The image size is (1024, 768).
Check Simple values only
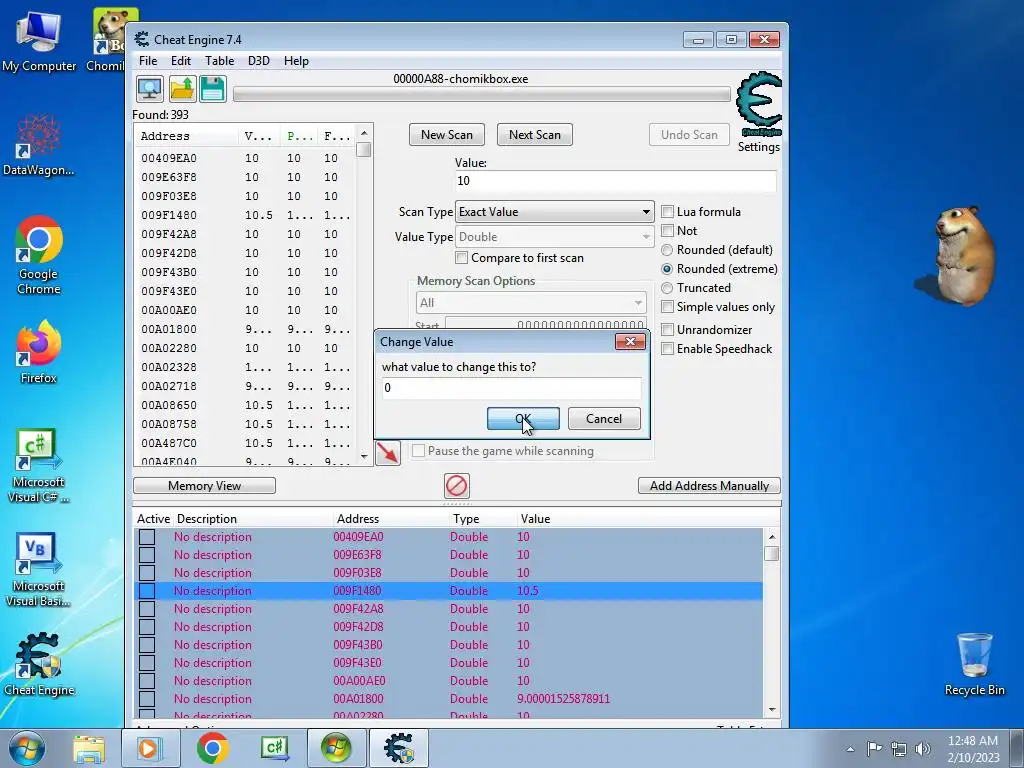667,307
